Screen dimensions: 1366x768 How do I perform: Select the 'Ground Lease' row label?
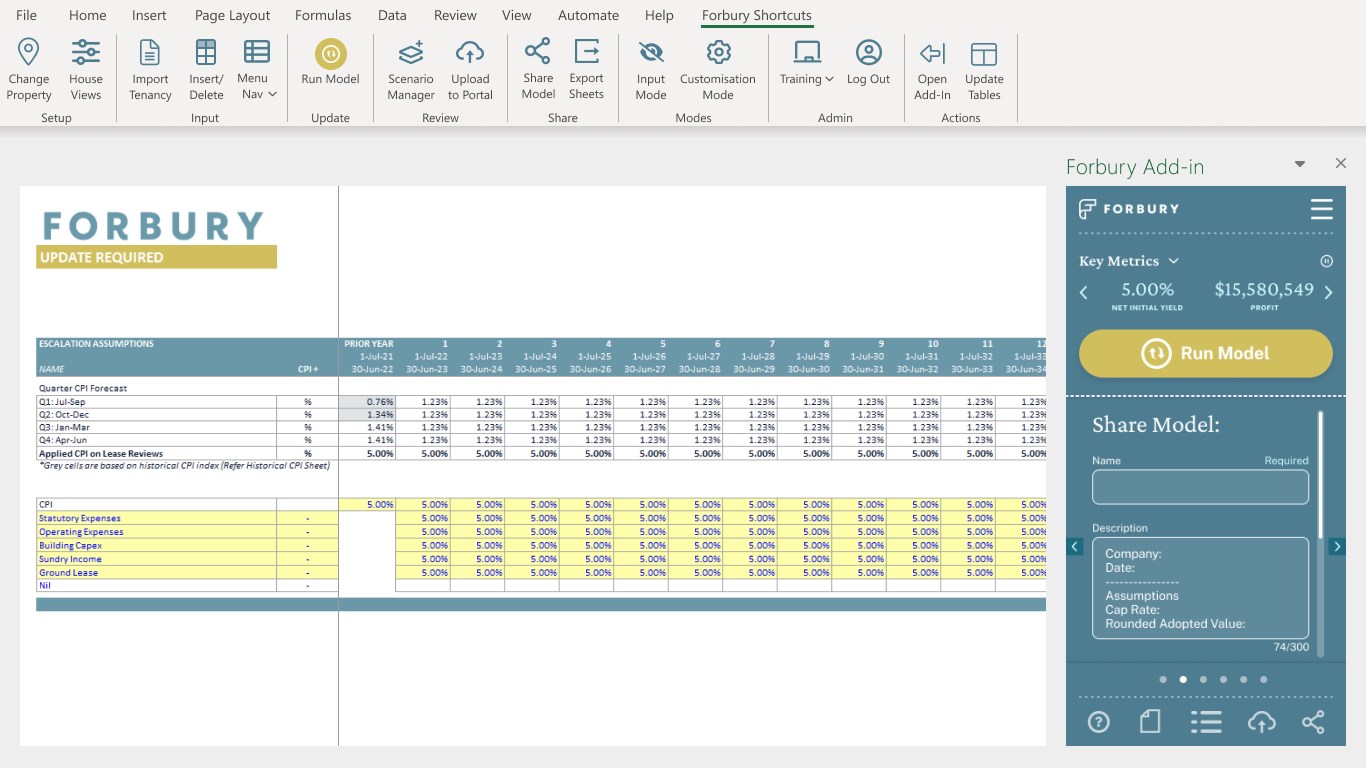coord(156,573)
